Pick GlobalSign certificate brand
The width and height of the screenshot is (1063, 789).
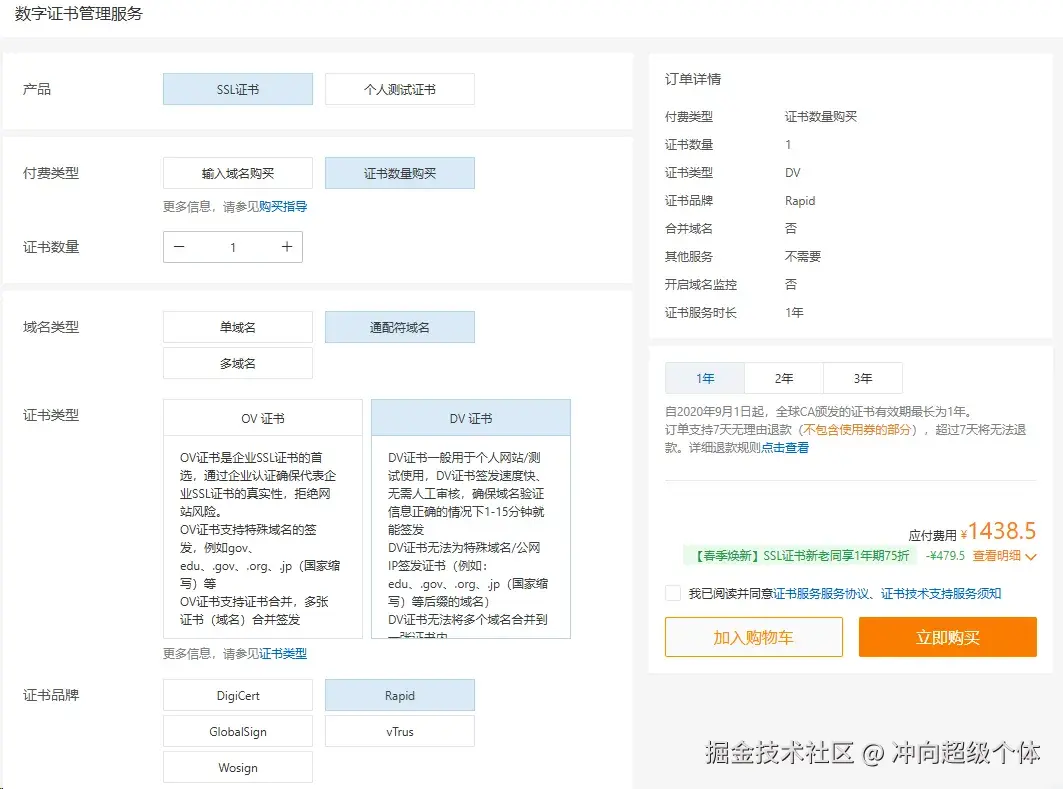click(238, 731)
